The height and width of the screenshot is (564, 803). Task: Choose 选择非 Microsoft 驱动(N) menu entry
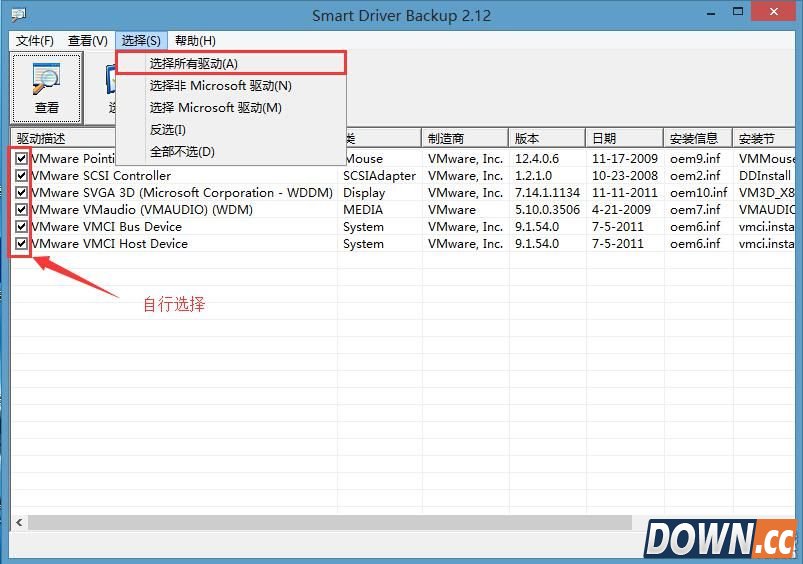point(221,86)
